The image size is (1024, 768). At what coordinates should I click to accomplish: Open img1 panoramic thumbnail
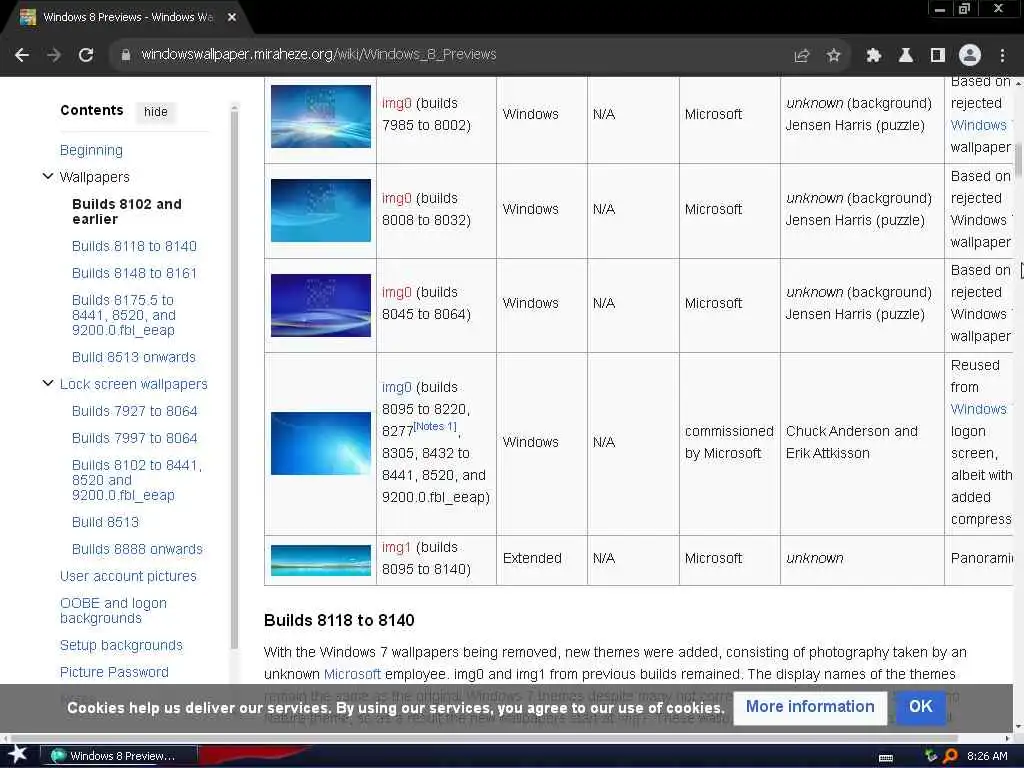(x=321, y=560)
